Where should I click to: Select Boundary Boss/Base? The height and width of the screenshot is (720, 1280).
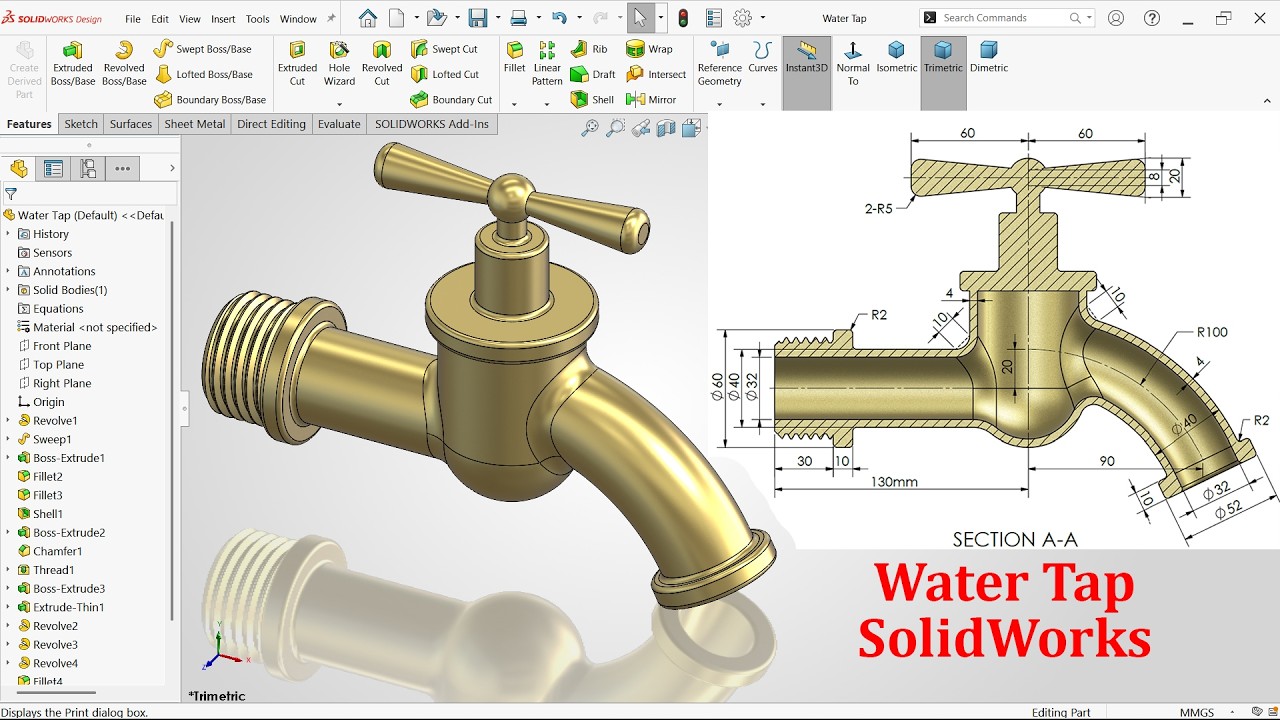210,100
